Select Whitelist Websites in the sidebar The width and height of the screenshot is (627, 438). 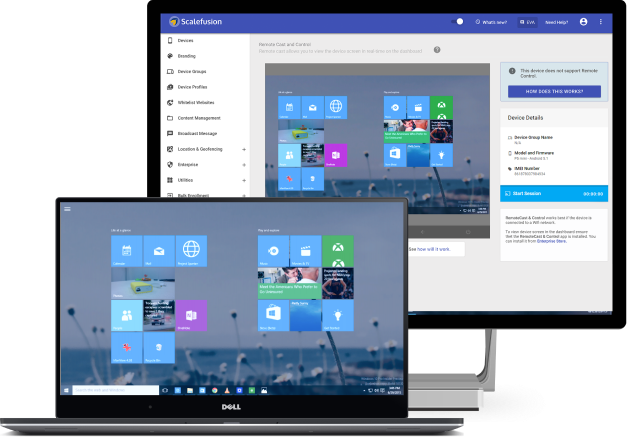196,102
